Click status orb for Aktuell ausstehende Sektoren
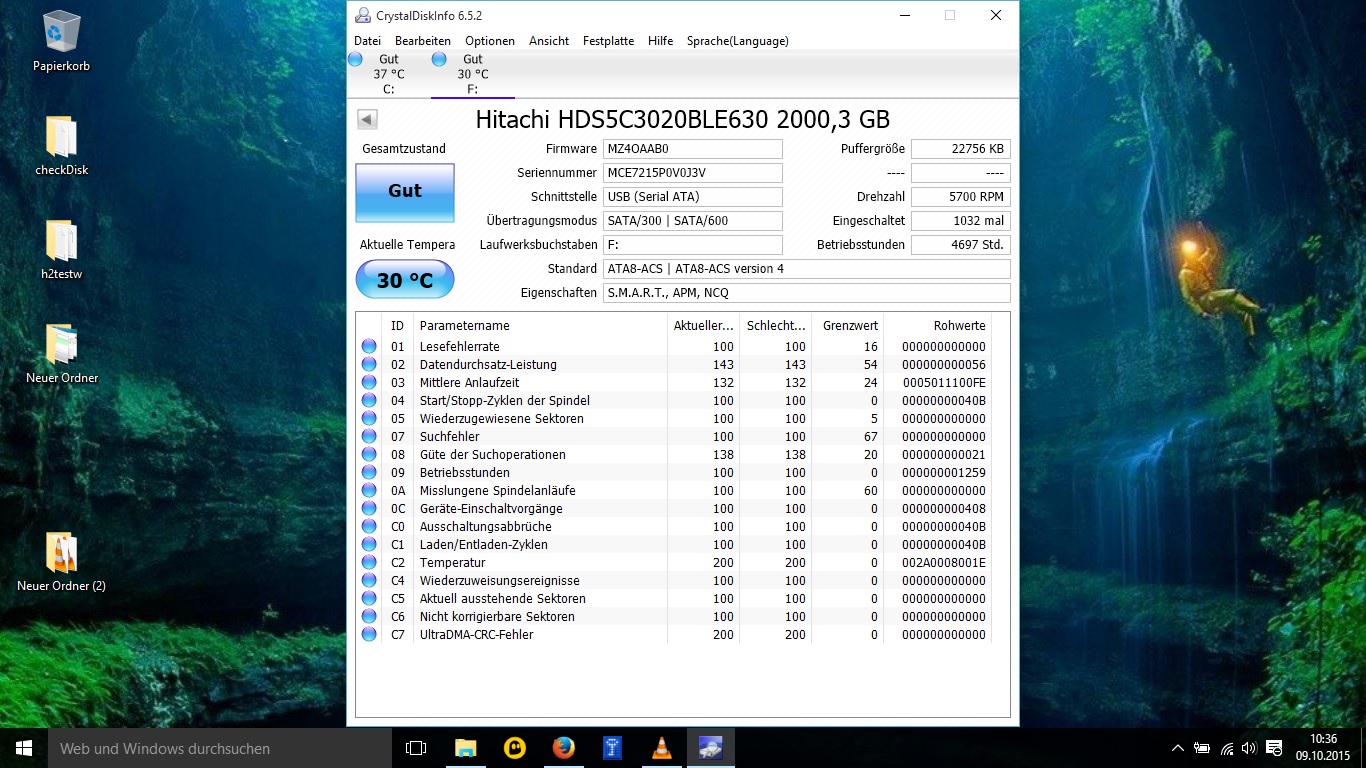The image size is (1366, 768). tap(369, 599)
